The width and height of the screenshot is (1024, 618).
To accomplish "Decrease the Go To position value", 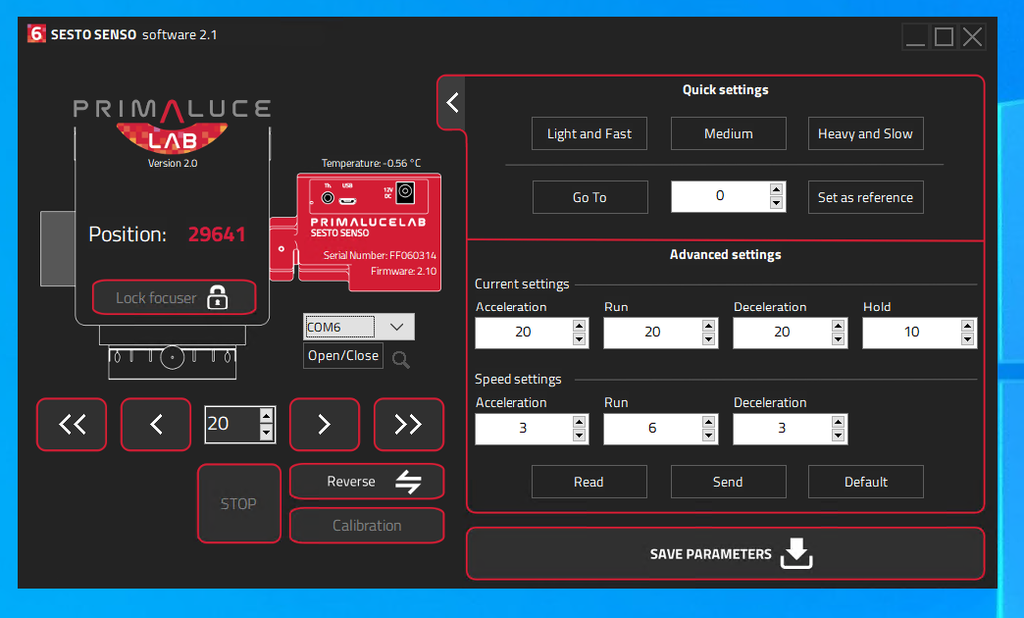I will tap(776, 203).
